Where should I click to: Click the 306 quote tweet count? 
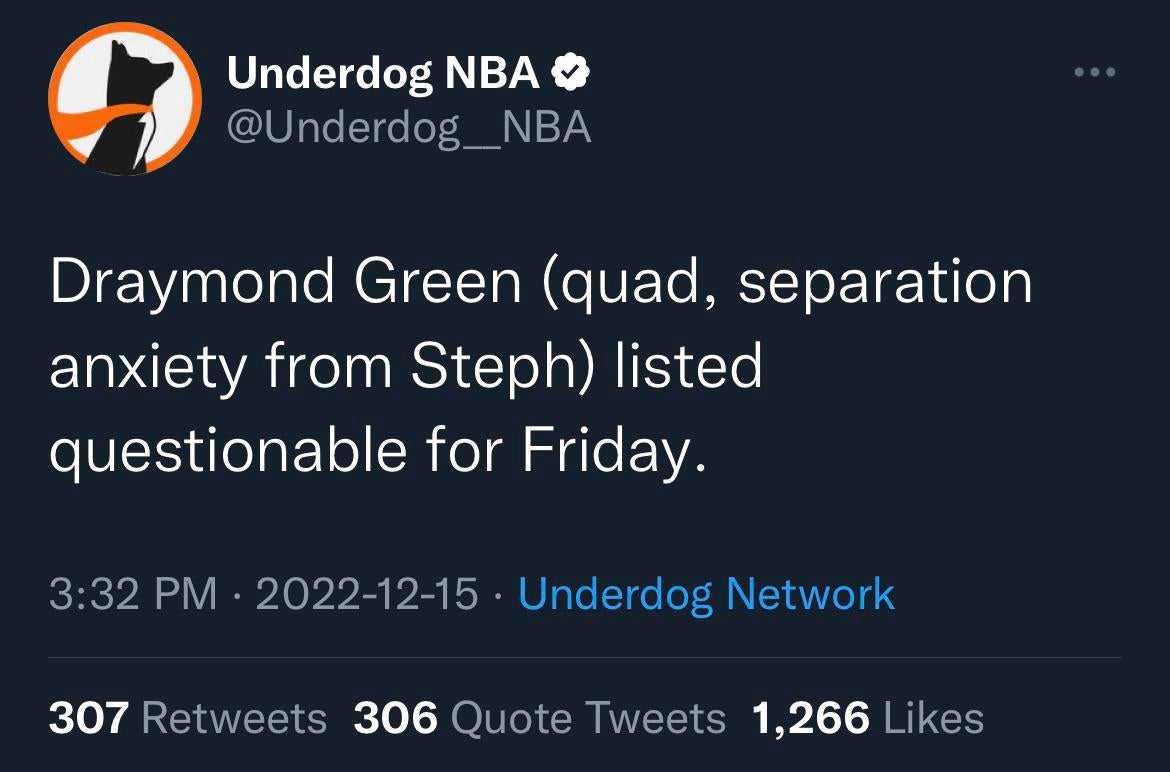pyautogui.click(x=395, y=718)
